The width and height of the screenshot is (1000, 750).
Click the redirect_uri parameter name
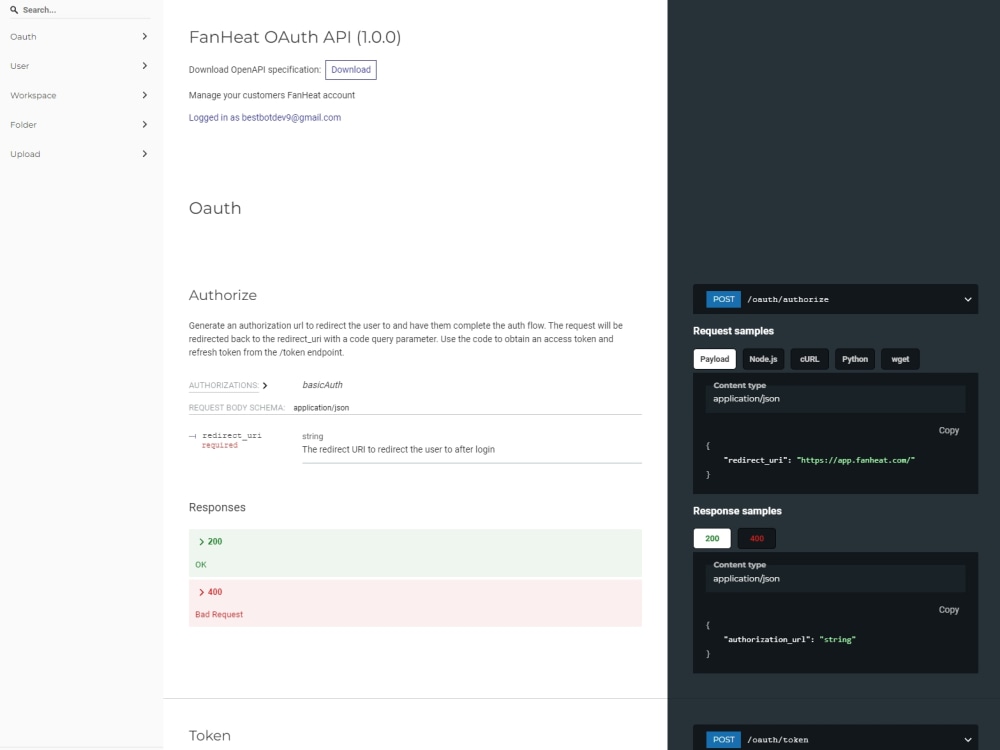232,436
